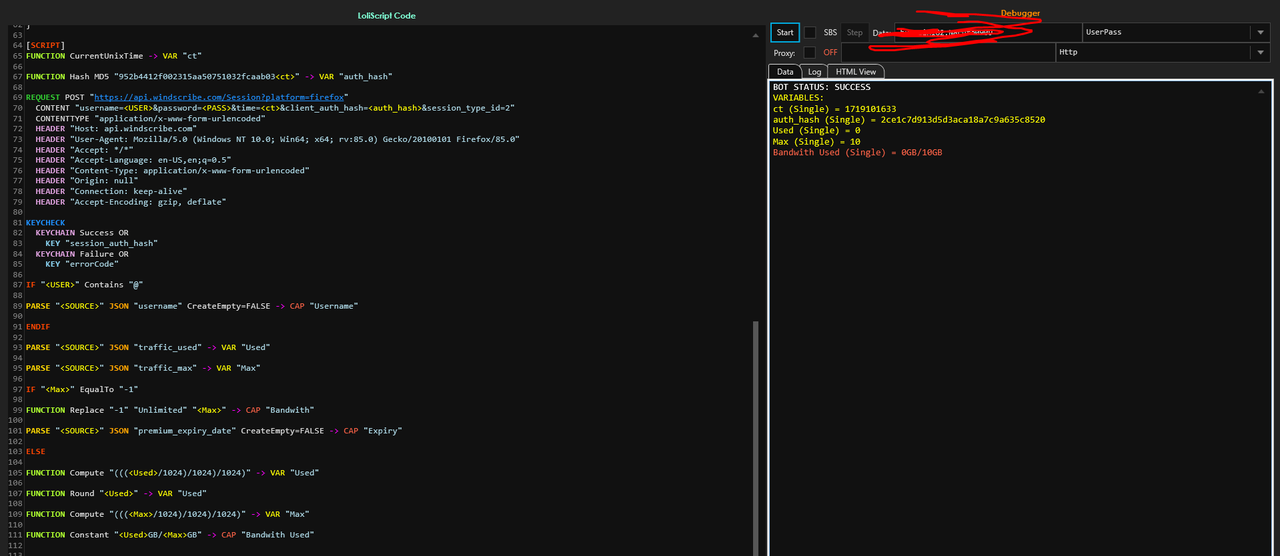Click the FUNCTION Constant Bandwith Used line
1280x556 pixels.
tap(170, 535)
